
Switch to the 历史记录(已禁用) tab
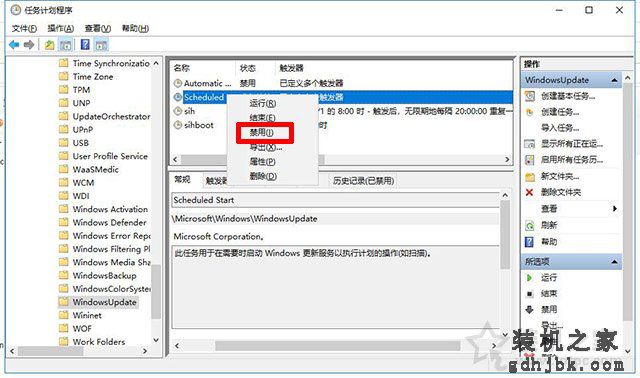coord(363,181)
